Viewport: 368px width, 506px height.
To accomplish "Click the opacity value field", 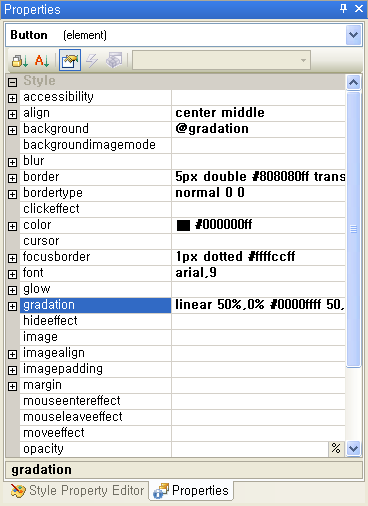I will 250,449.
